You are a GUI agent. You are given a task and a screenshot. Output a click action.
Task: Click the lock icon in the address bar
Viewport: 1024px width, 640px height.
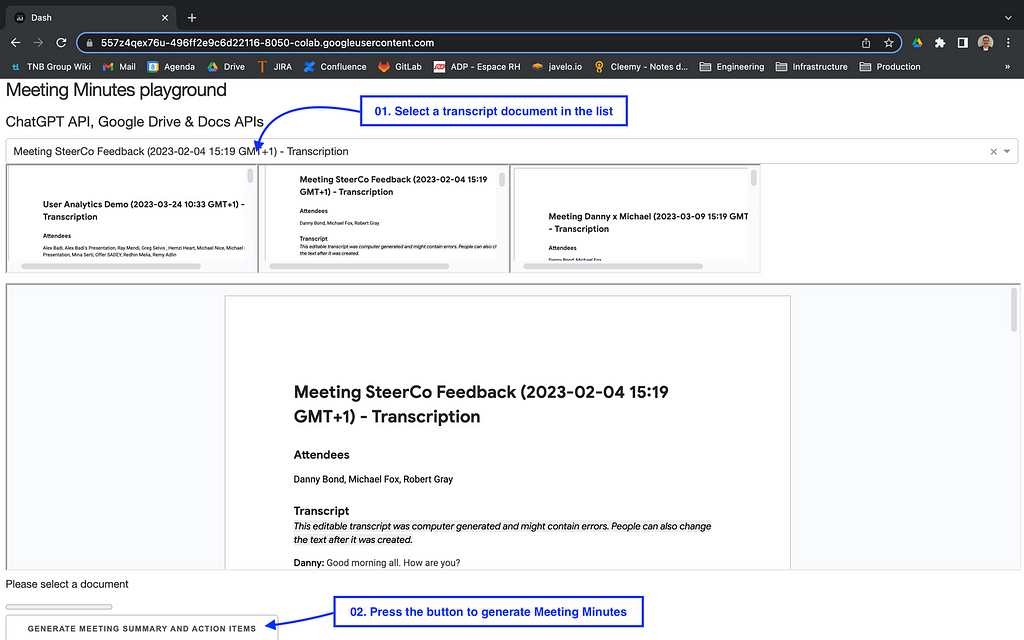coord(89,43)
